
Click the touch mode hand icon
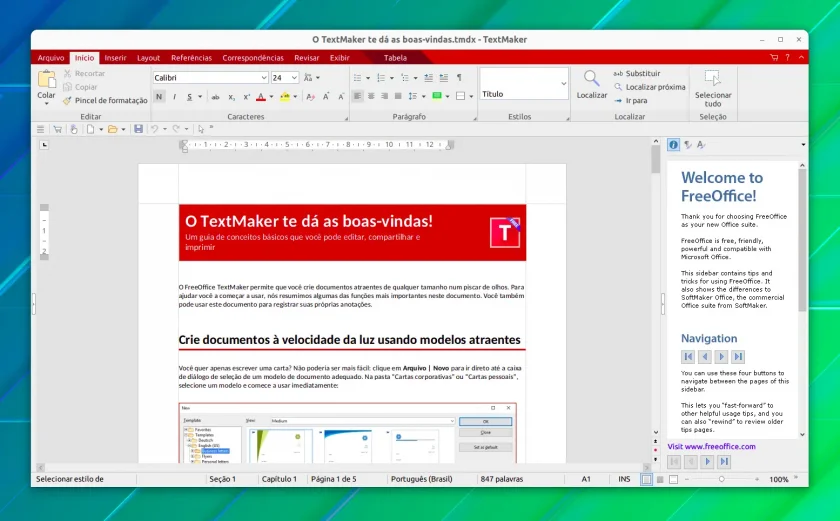(73, 129)
